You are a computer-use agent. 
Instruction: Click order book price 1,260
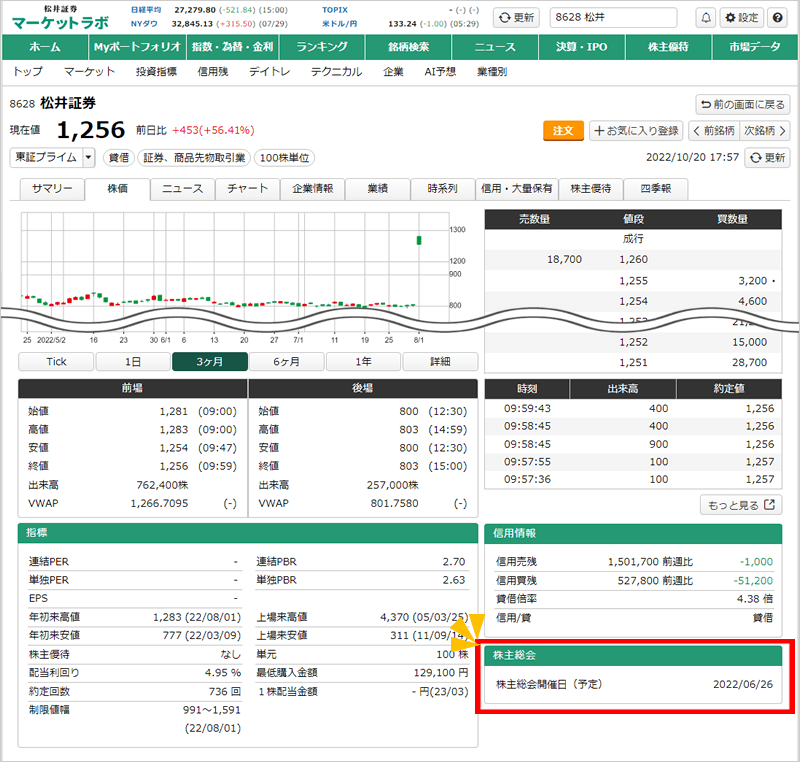click(633, 260)
